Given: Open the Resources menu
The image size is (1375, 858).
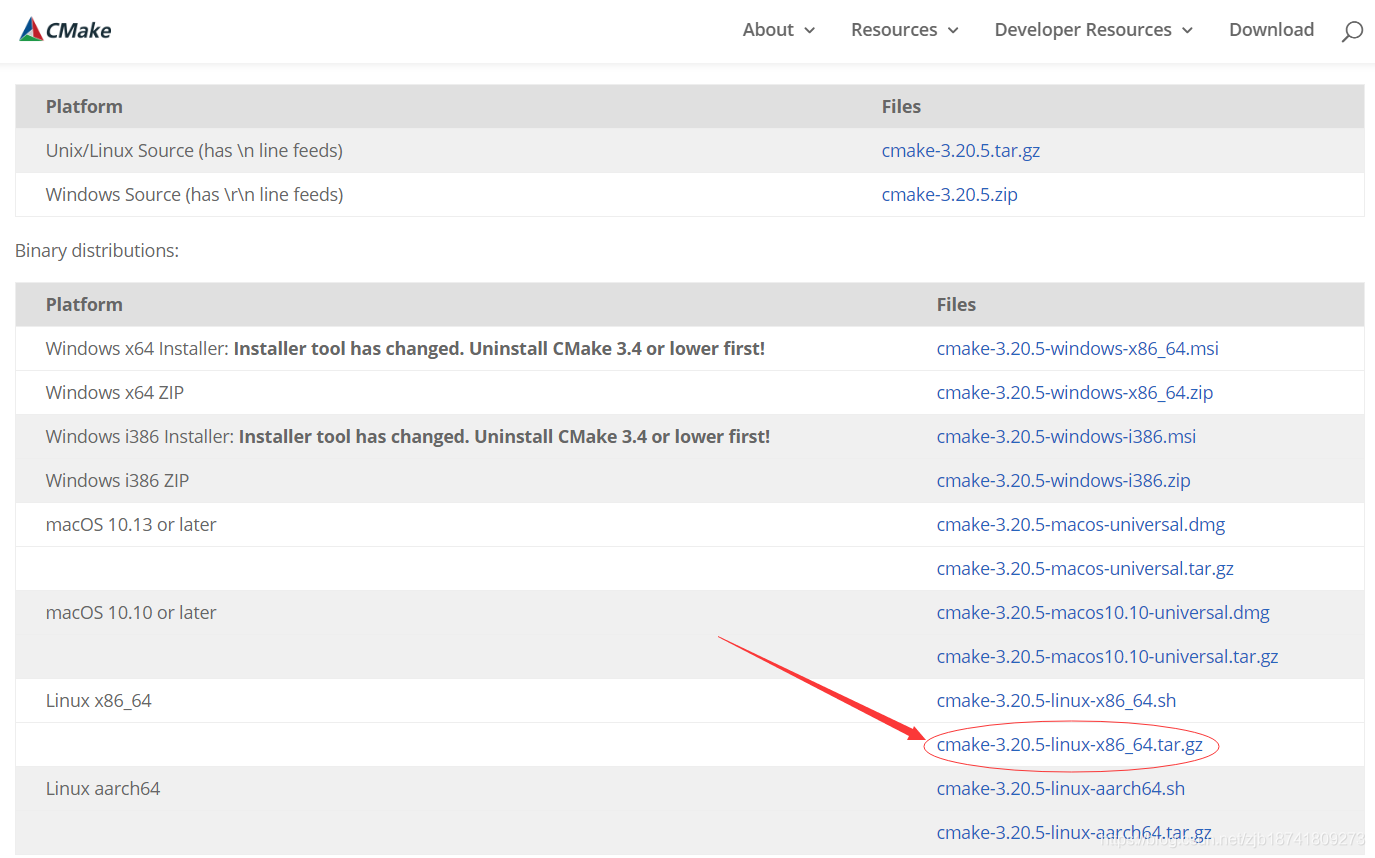Looking at the screenshot, I should pyautogui.click(x=894, y=30).
